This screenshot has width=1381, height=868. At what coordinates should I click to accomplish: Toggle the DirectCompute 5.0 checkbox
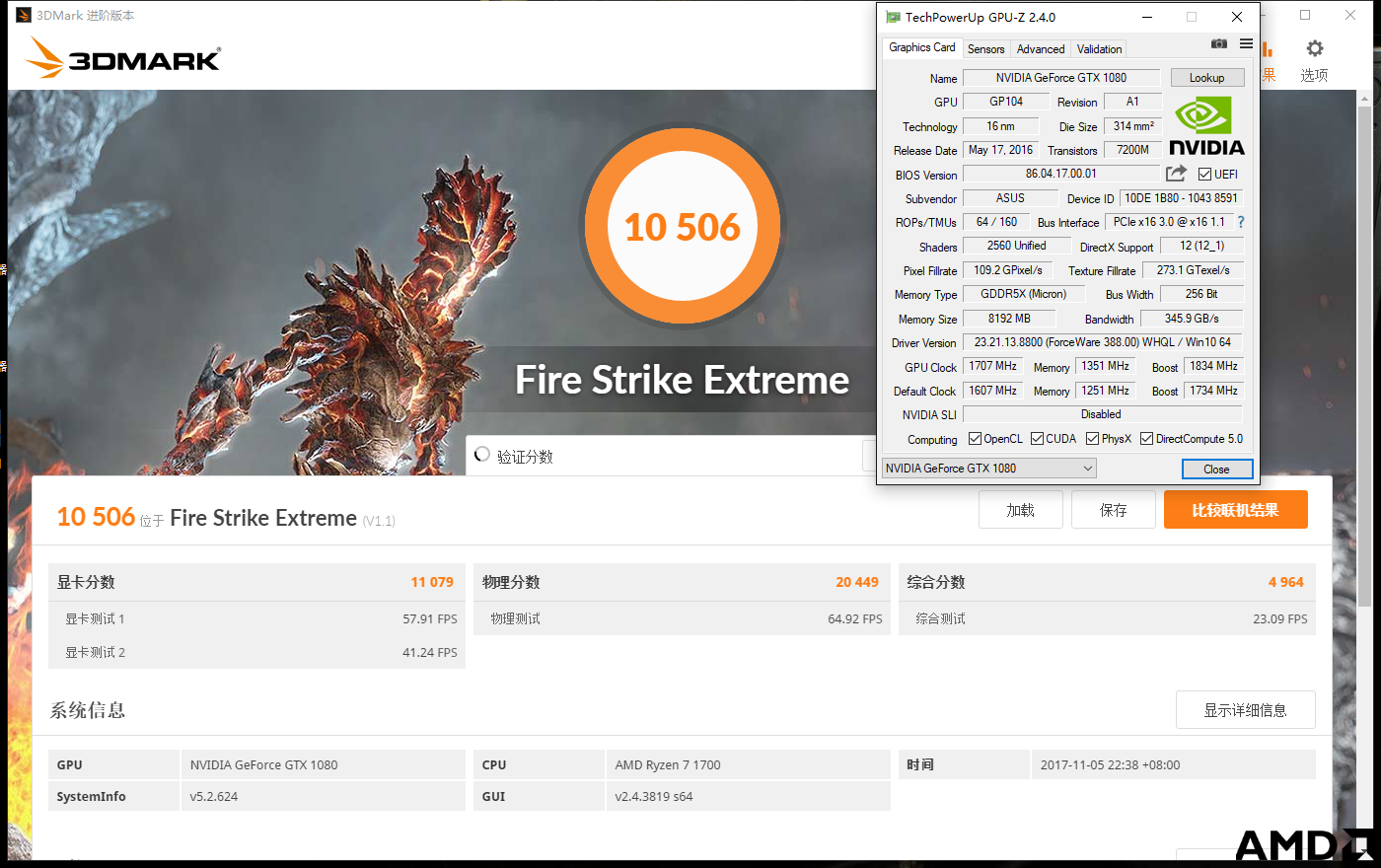coord(1146,439)
